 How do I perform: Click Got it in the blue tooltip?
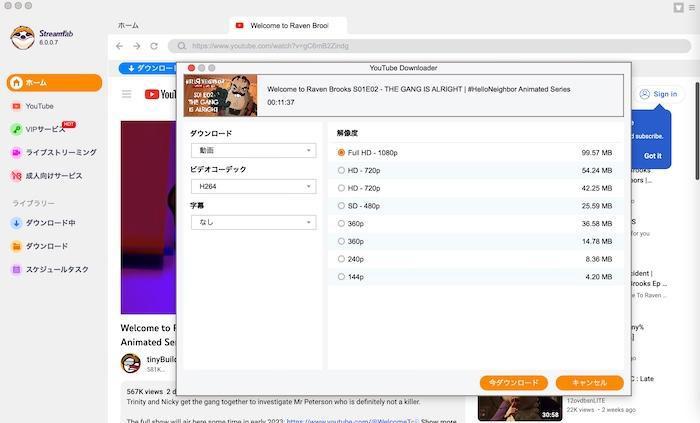point(653,156)
